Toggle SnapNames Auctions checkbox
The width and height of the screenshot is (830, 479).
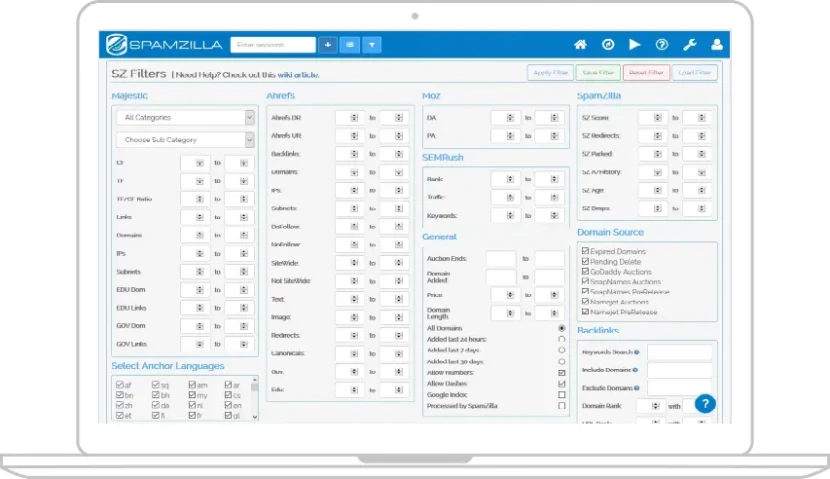(585, 282)
